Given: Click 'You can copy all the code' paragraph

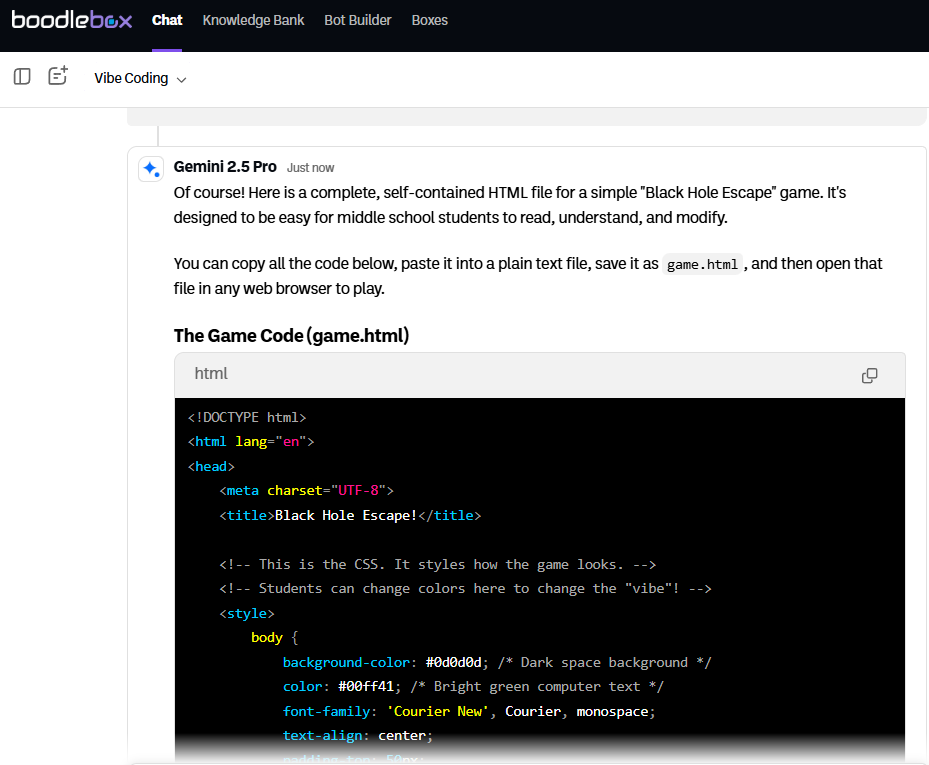Looking at the screenshot, I should click(x=528, y=276).
